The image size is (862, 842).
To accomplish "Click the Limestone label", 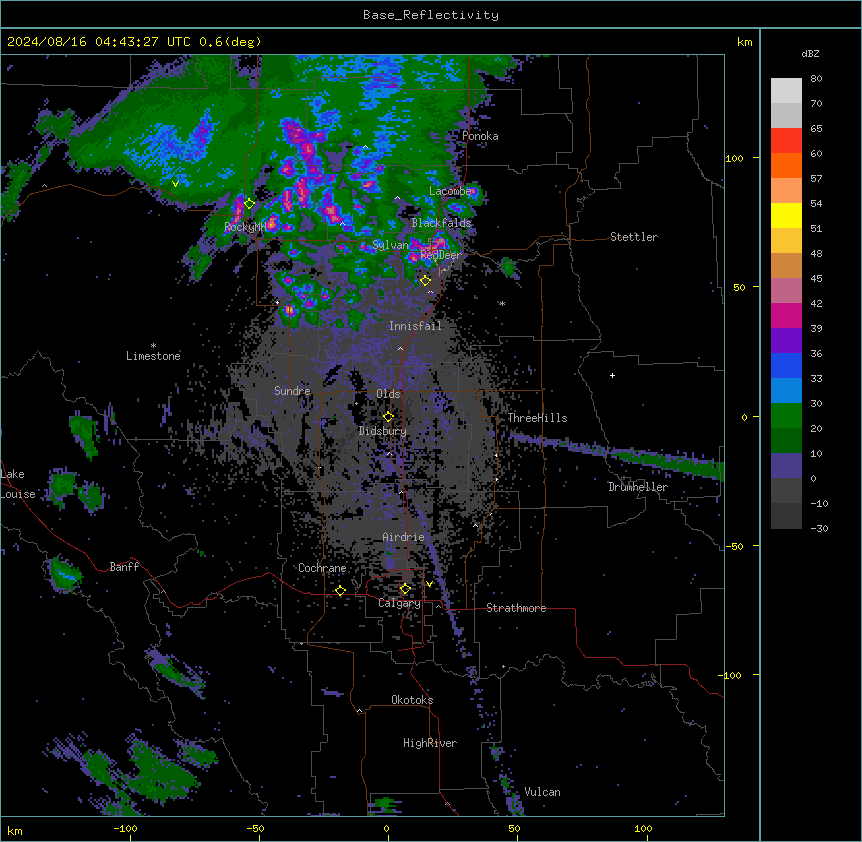I will (153, 356).
